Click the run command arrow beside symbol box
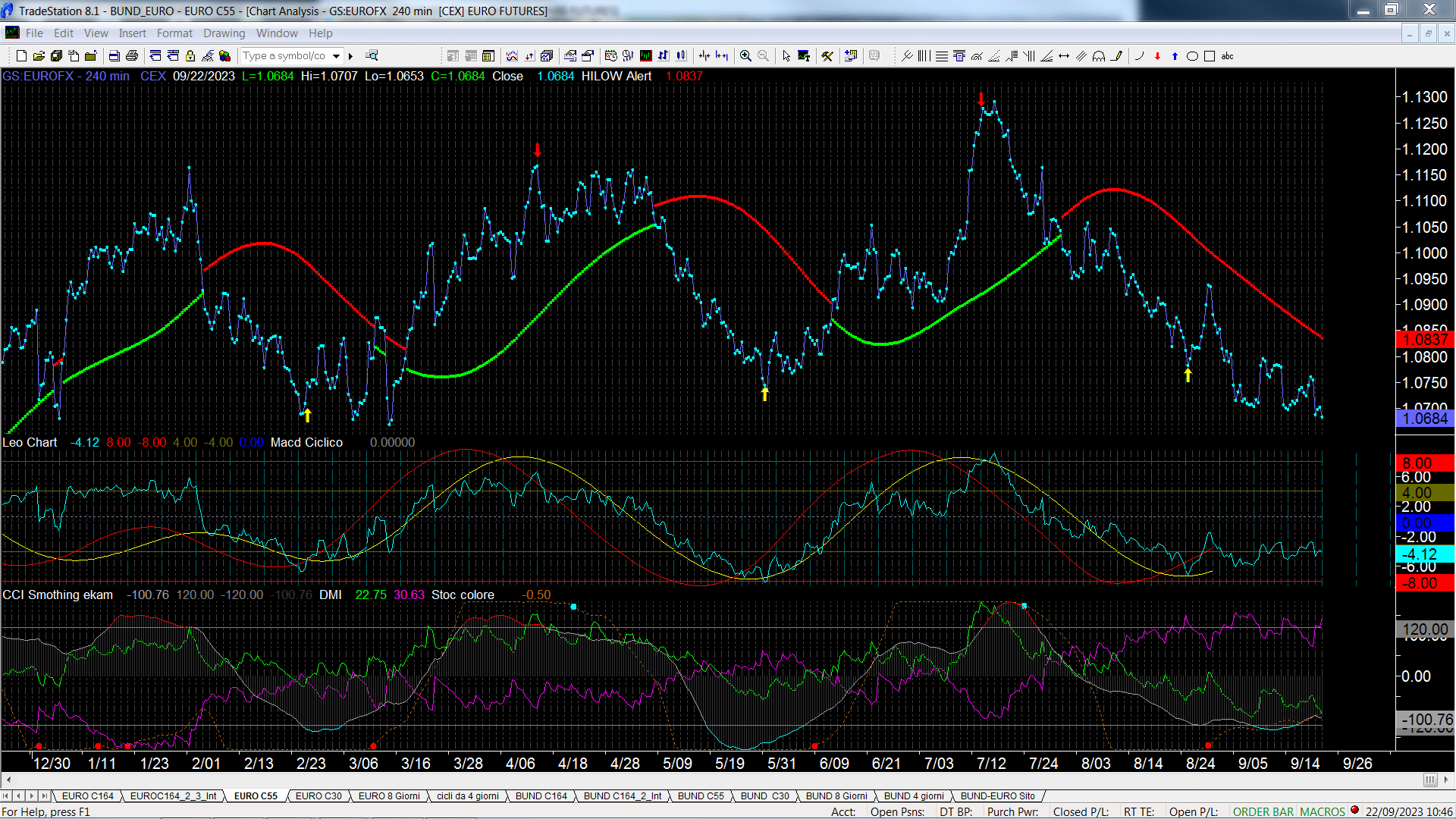This screenshot has height=819, width=1456. 350,55
